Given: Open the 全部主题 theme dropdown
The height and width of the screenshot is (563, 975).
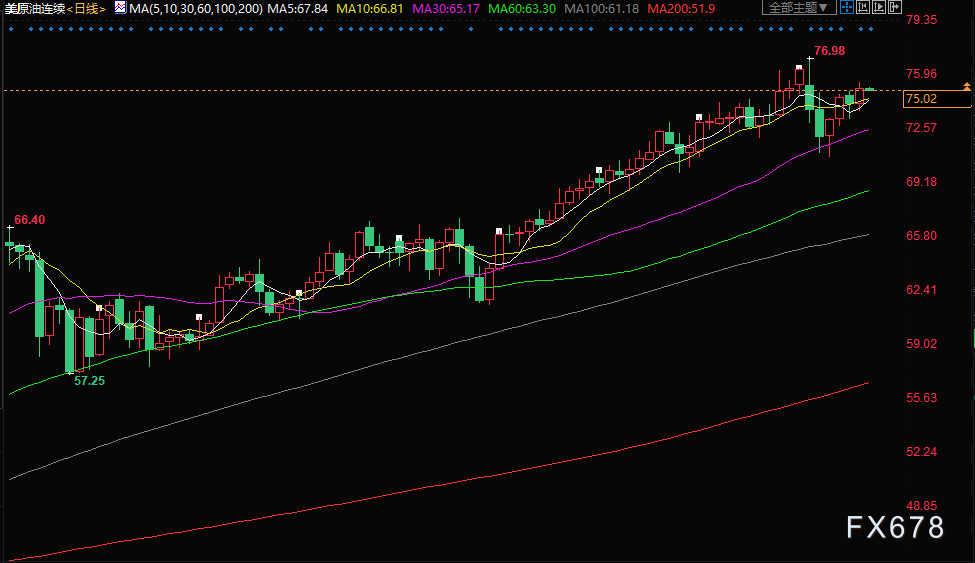Looking at the screenshot, I should tap(799, 7).
